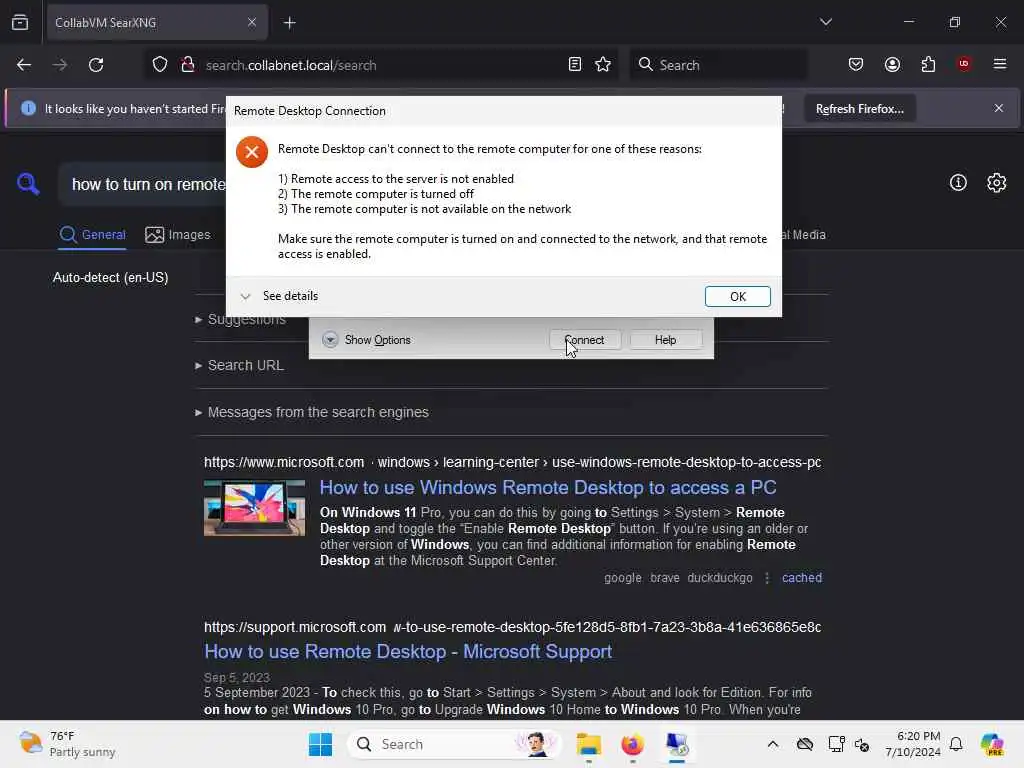This screenshot has height=768, width=1024.
Task: Open clock showing 6:20 PM 7/10/2024
Action: [x=912, y=744]
